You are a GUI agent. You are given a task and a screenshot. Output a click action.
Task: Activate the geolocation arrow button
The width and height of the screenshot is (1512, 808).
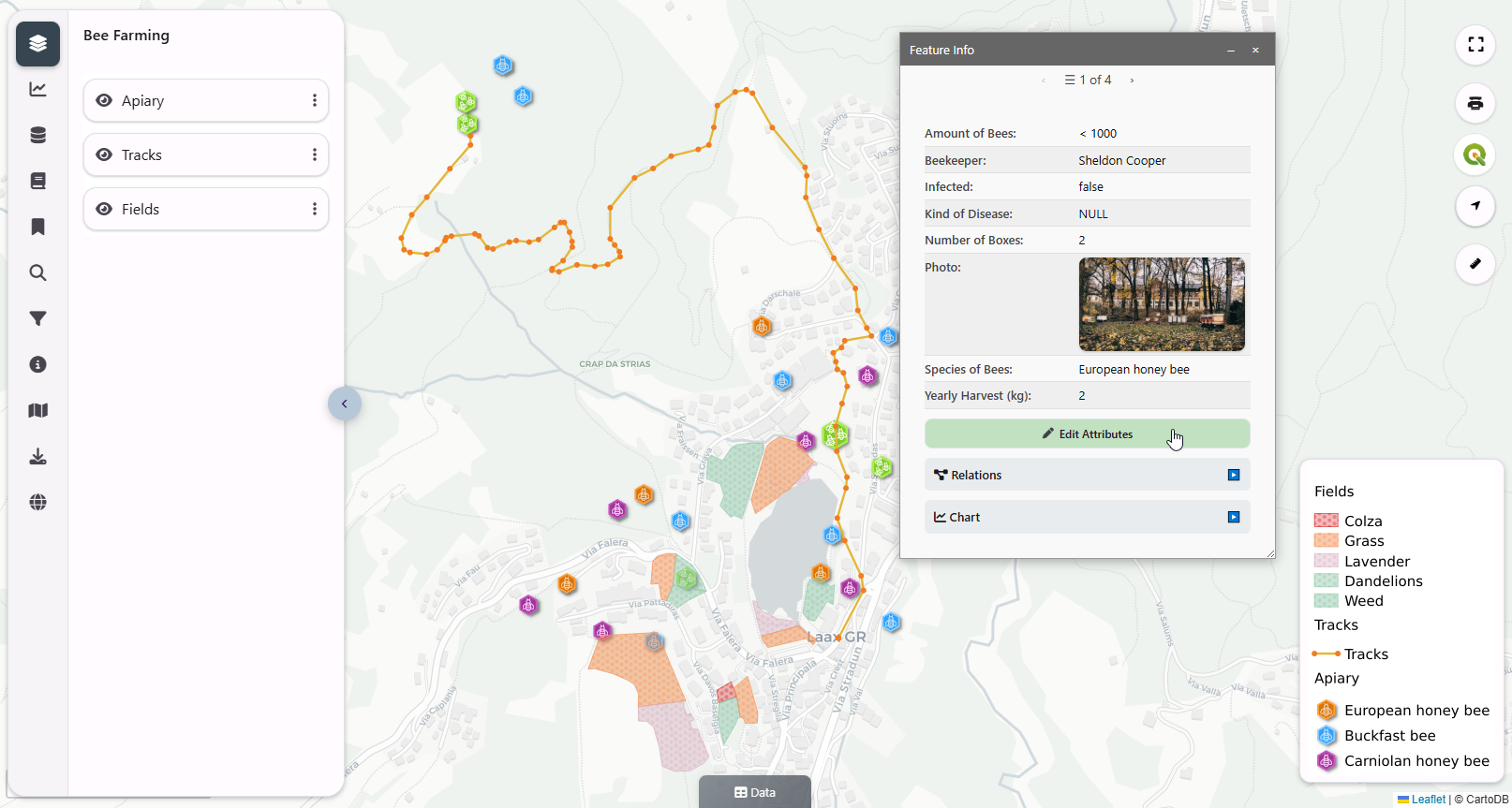1475,206
